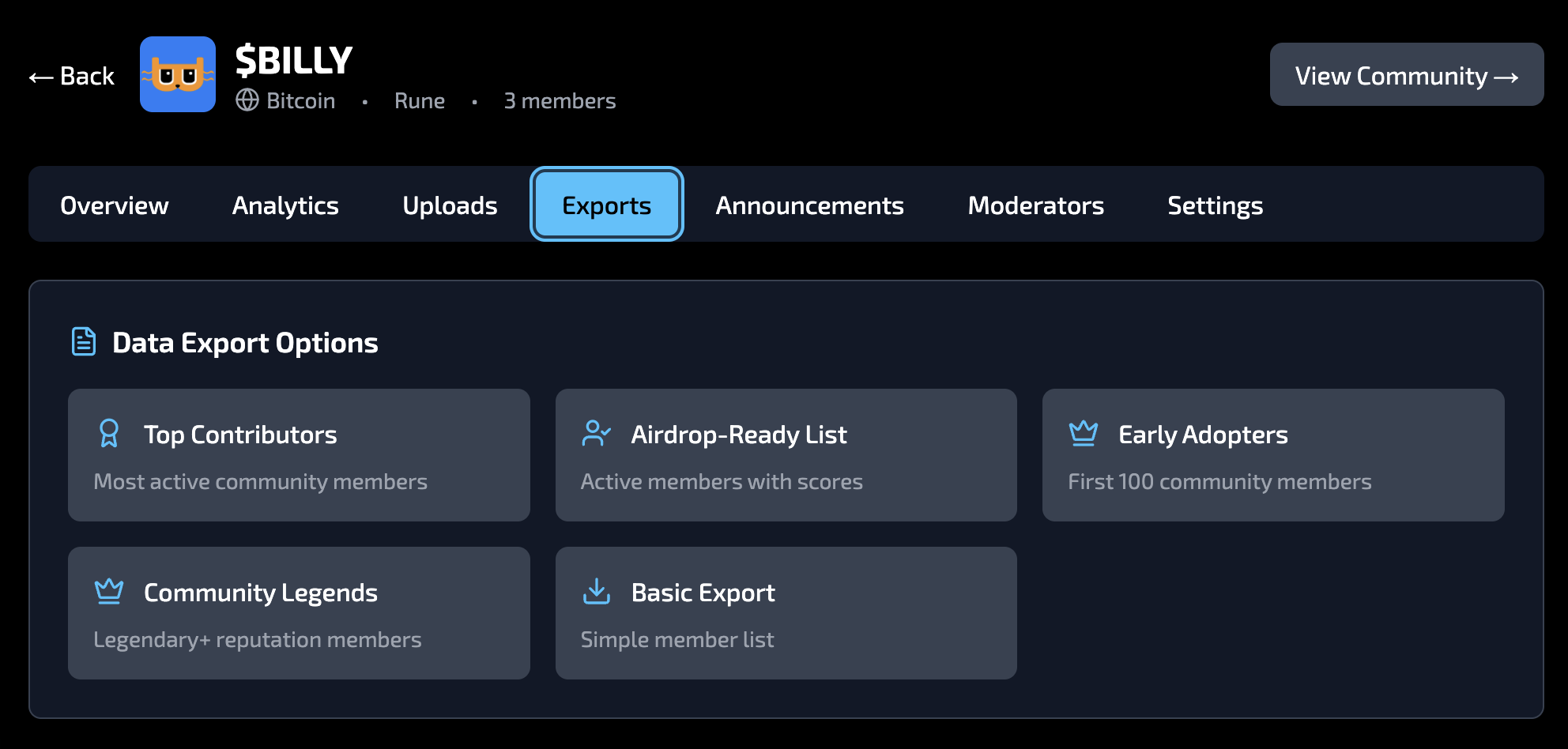Click the globe icon beside Bitcoin
1568x749 pixels.
247,100
